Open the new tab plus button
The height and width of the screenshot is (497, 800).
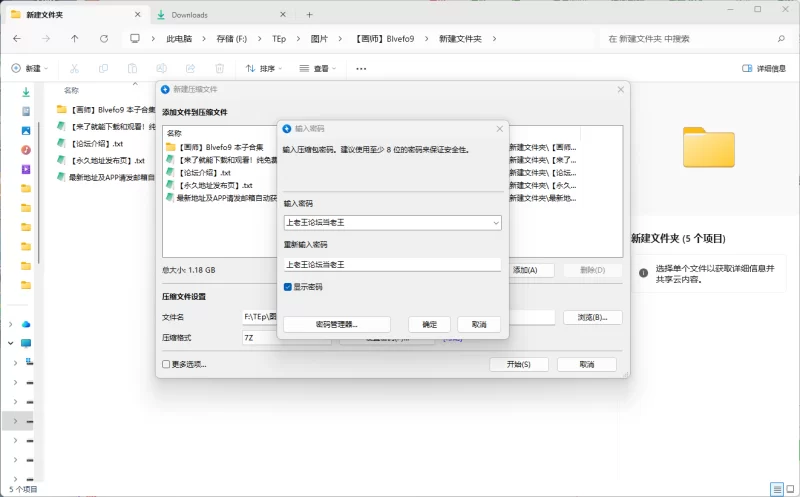pos(309,15)
